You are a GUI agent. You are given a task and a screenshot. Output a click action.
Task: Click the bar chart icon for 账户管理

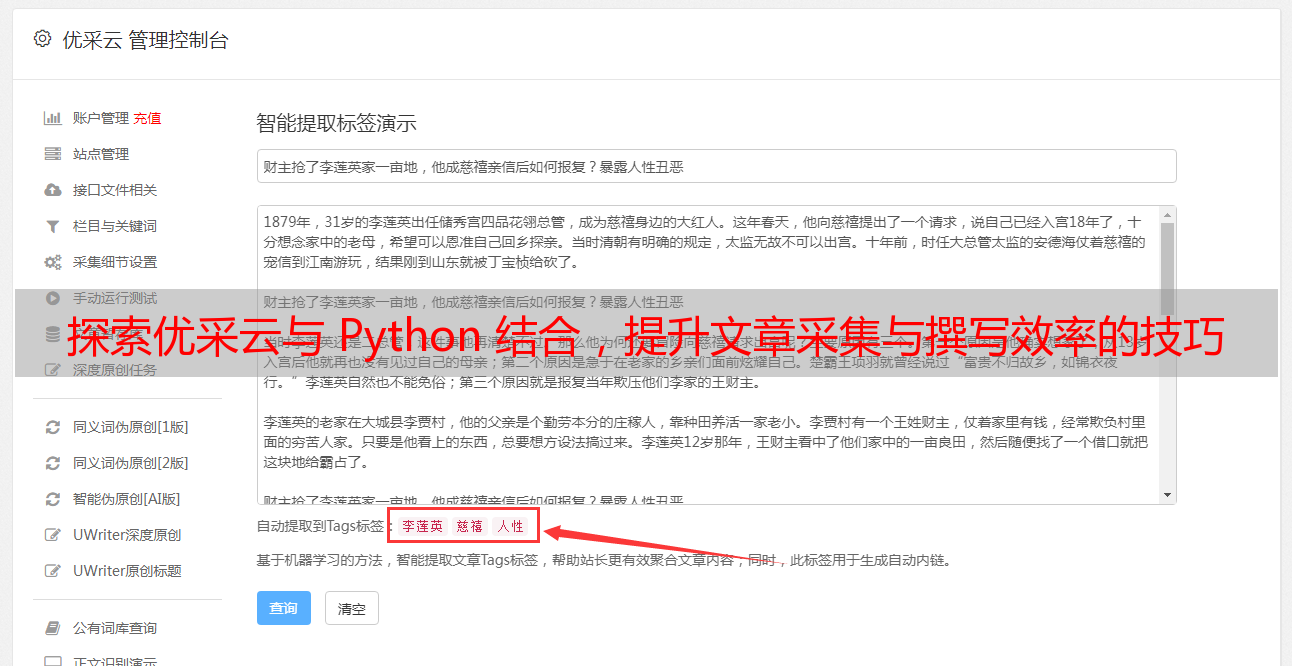pos(53,118)
